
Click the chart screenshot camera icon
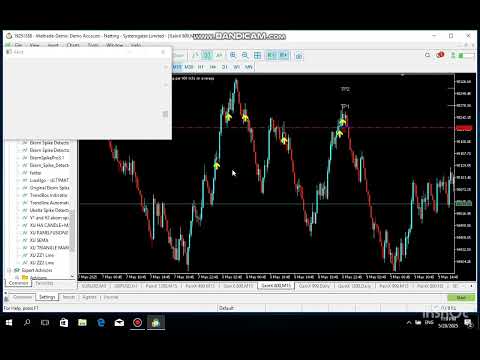[x=299, y=56]
